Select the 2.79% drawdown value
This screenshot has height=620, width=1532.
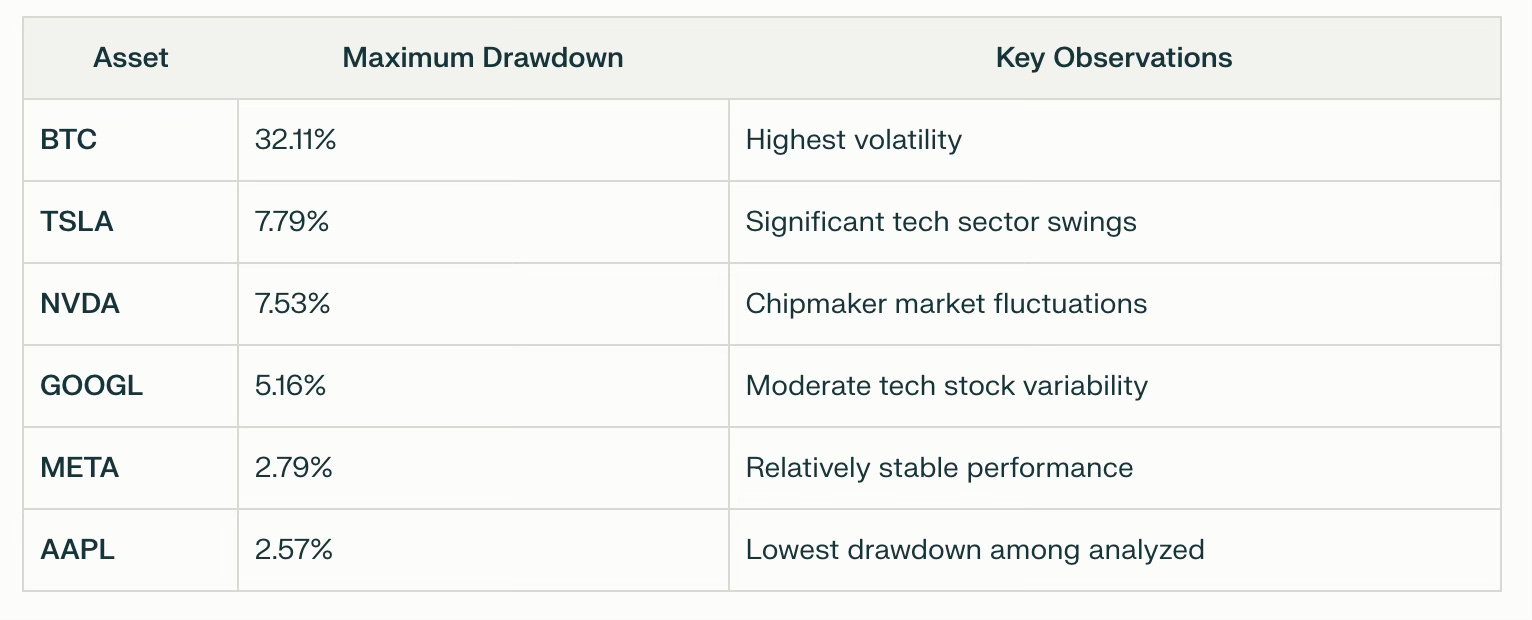pos(293,468)
